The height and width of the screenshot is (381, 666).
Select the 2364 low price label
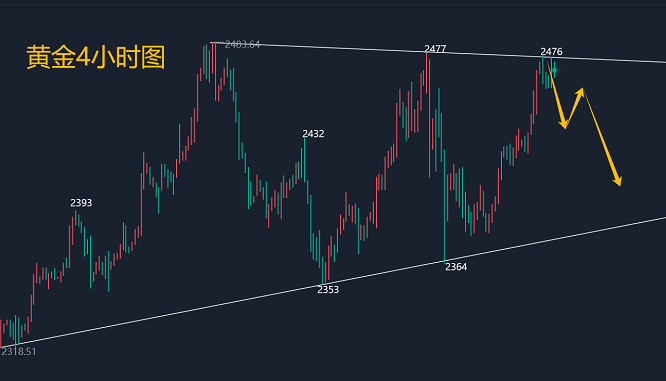[456, 267]
